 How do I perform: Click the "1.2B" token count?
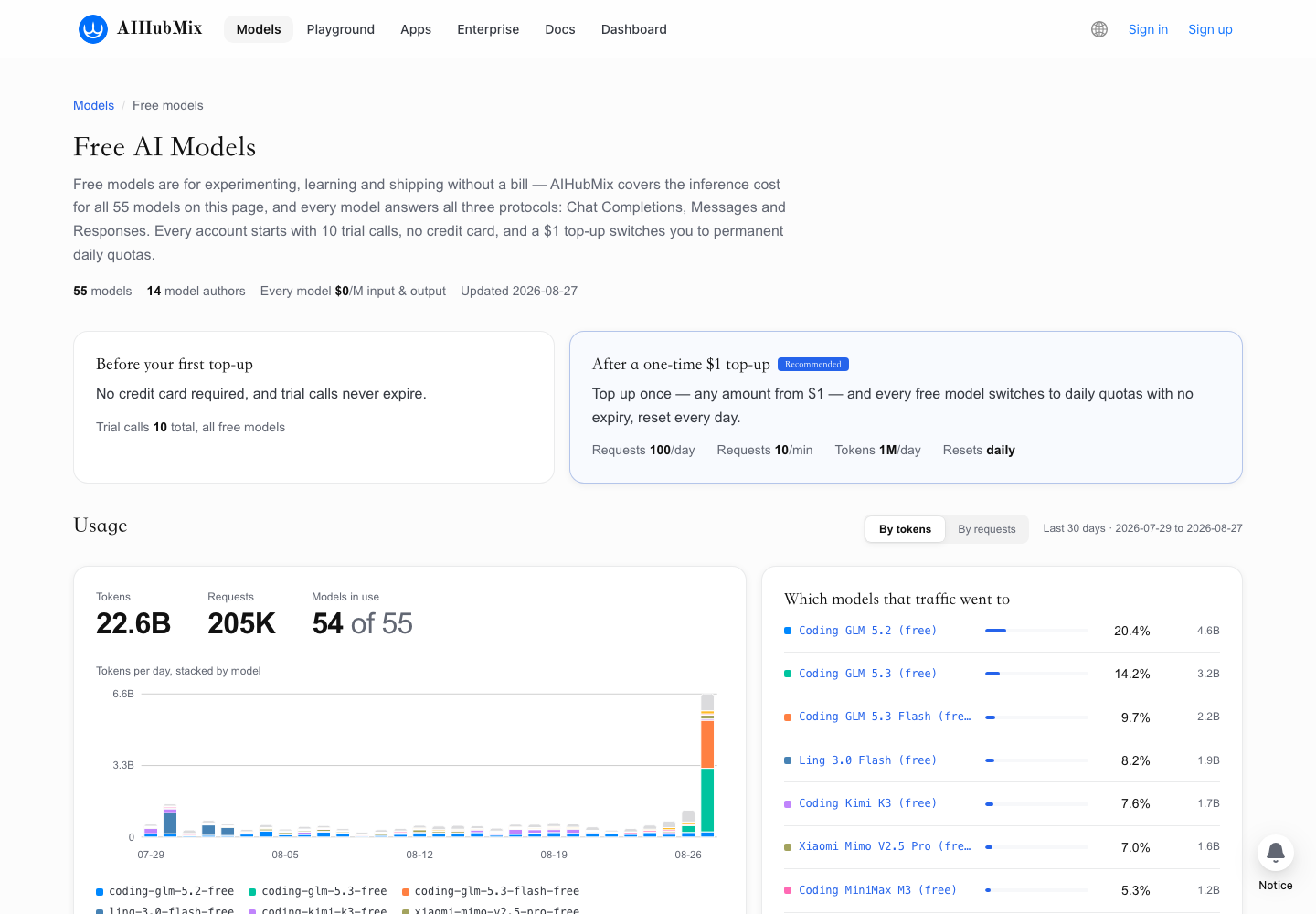[x=1208, y=890]
